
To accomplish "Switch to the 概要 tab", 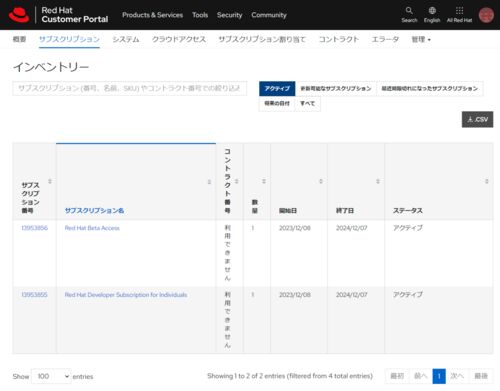I will pos(19,39).
